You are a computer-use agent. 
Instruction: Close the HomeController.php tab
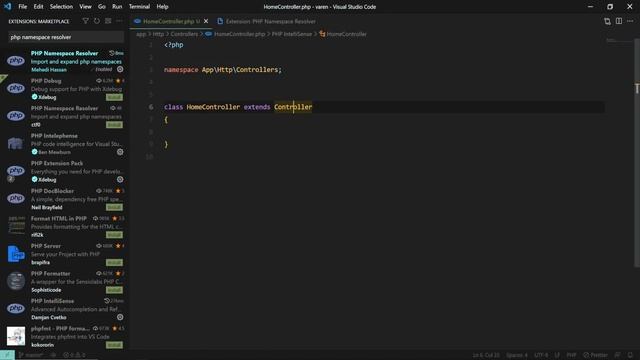click(206, 21)
